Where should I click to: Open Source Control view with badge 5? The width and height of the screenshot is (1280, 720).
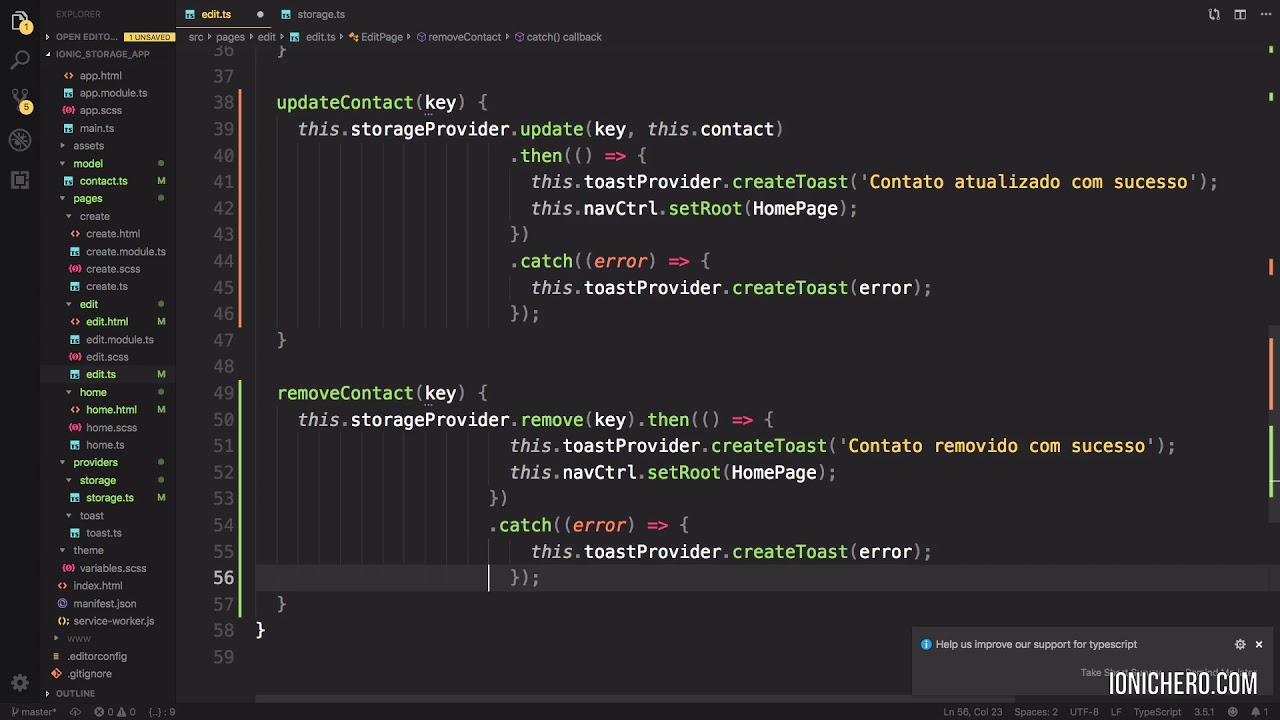click(x=20, y=100)
